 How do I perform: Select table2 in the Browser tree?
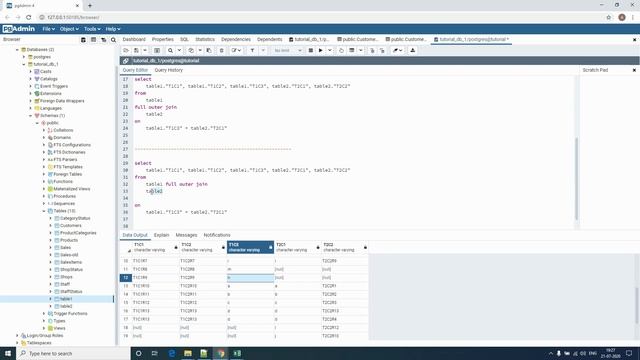click(66, 306)
